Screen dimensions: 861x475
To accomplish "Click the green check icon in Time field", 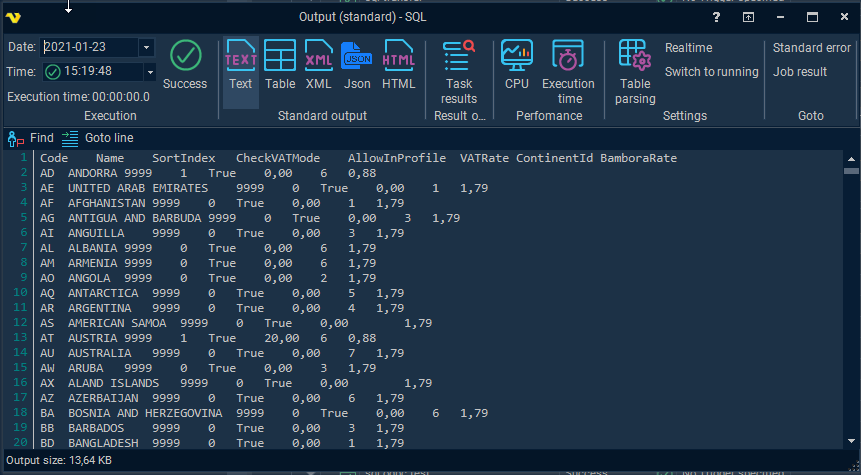I will tap(53, 72).
